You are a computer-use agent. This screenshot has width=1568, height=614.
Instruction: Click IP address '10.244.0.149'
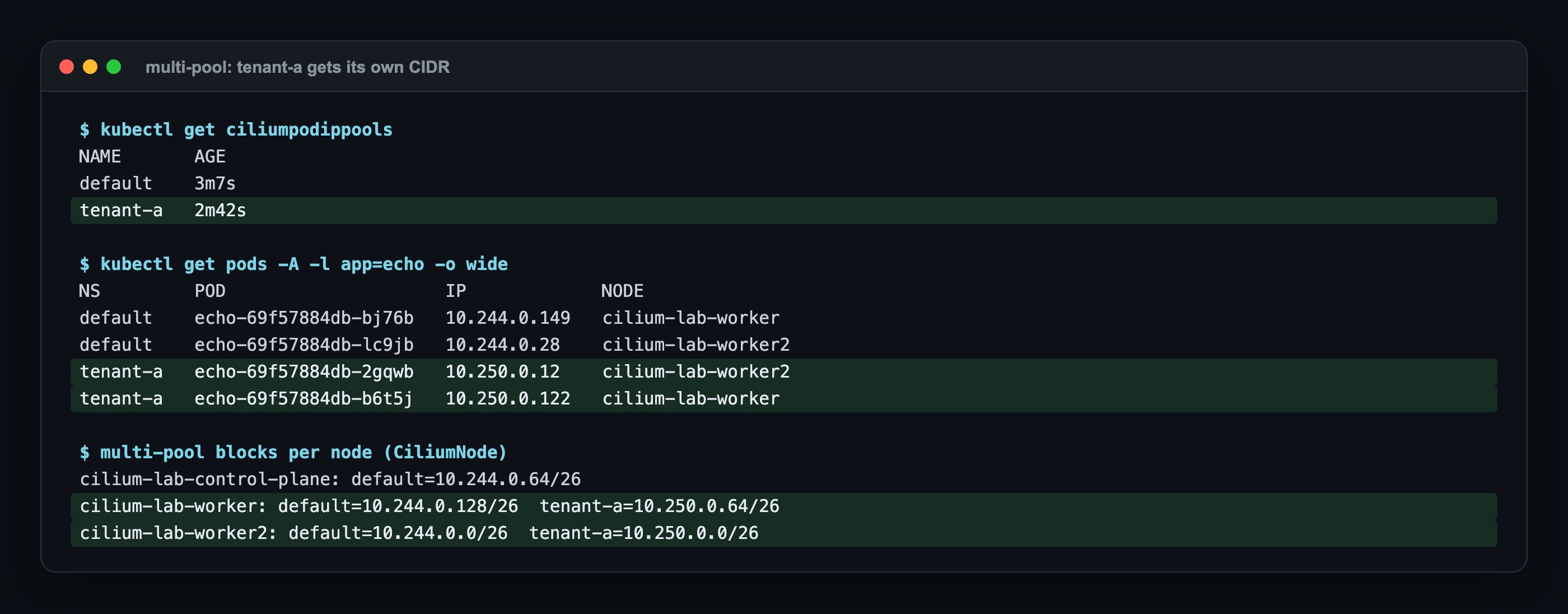pyautogui.click(x=508, y=317)
